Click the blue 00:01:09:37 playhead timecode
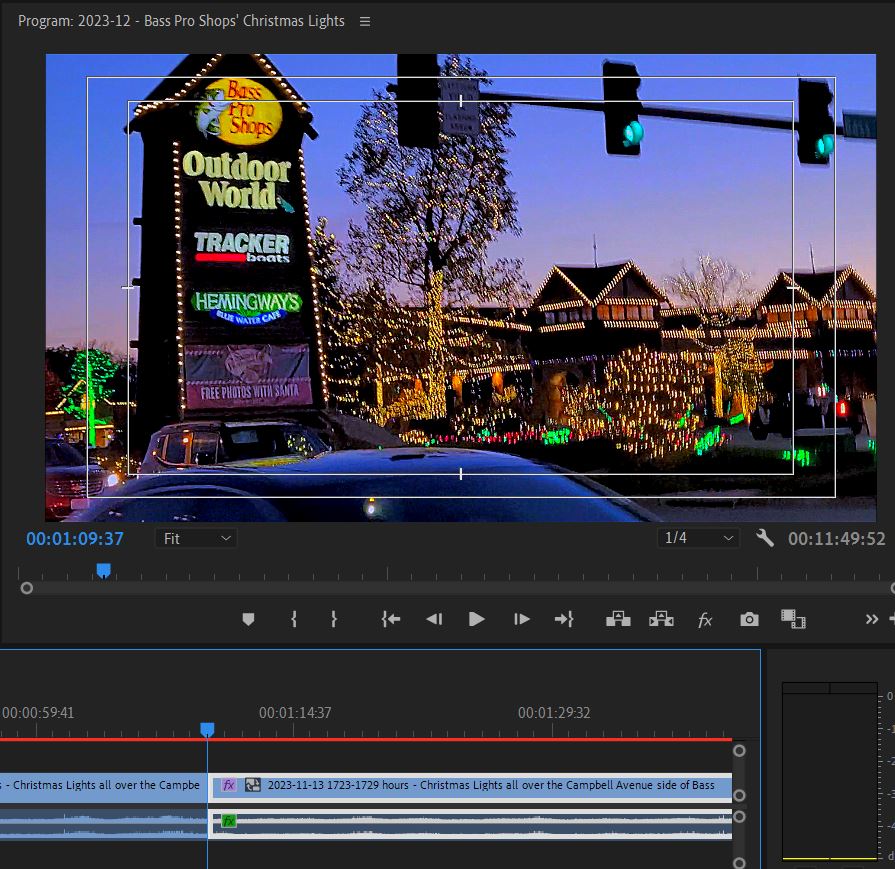This screenshot has height=869, width=895. [75, 538]
